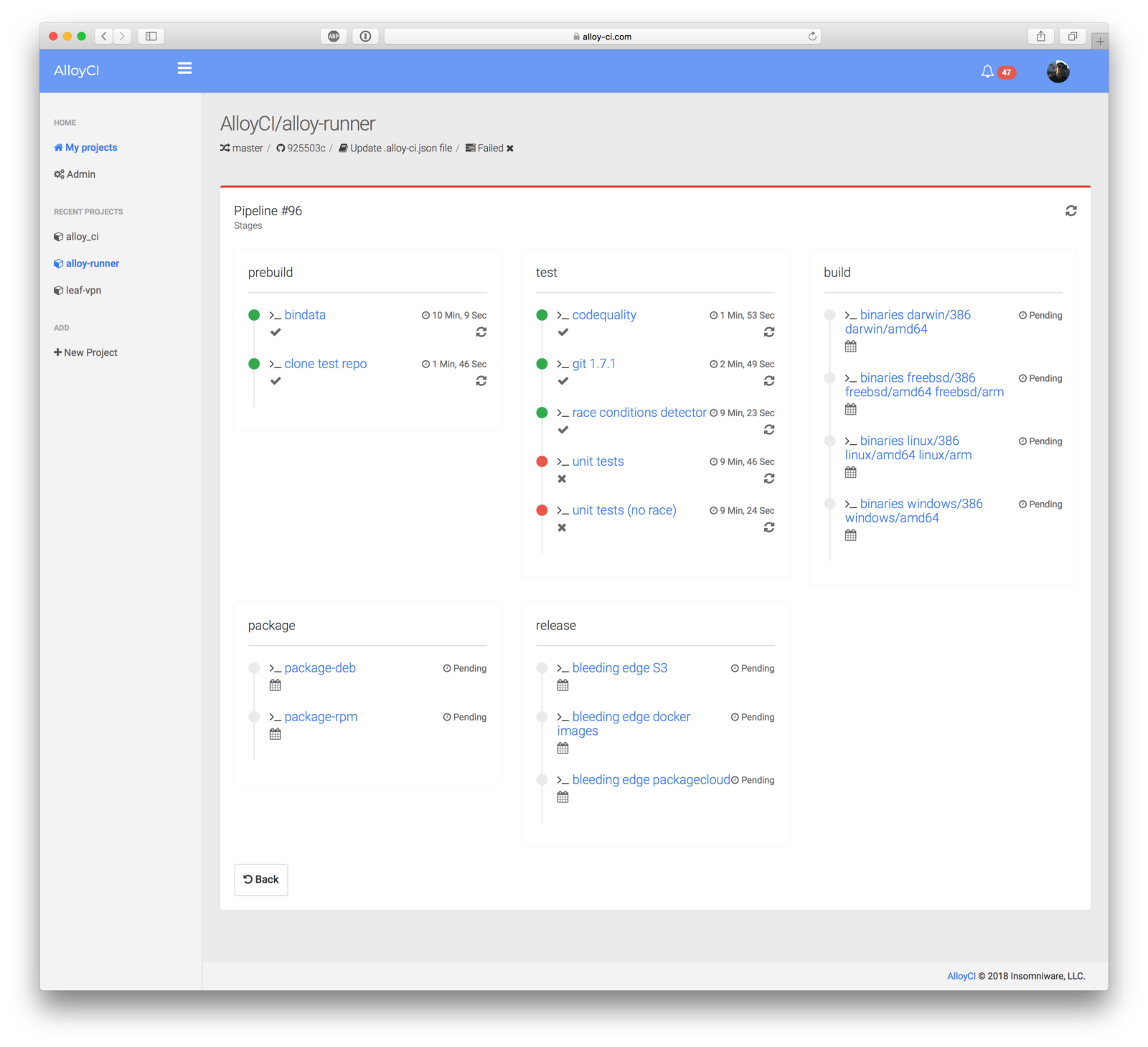Retry the bindata job

point(481,332)
